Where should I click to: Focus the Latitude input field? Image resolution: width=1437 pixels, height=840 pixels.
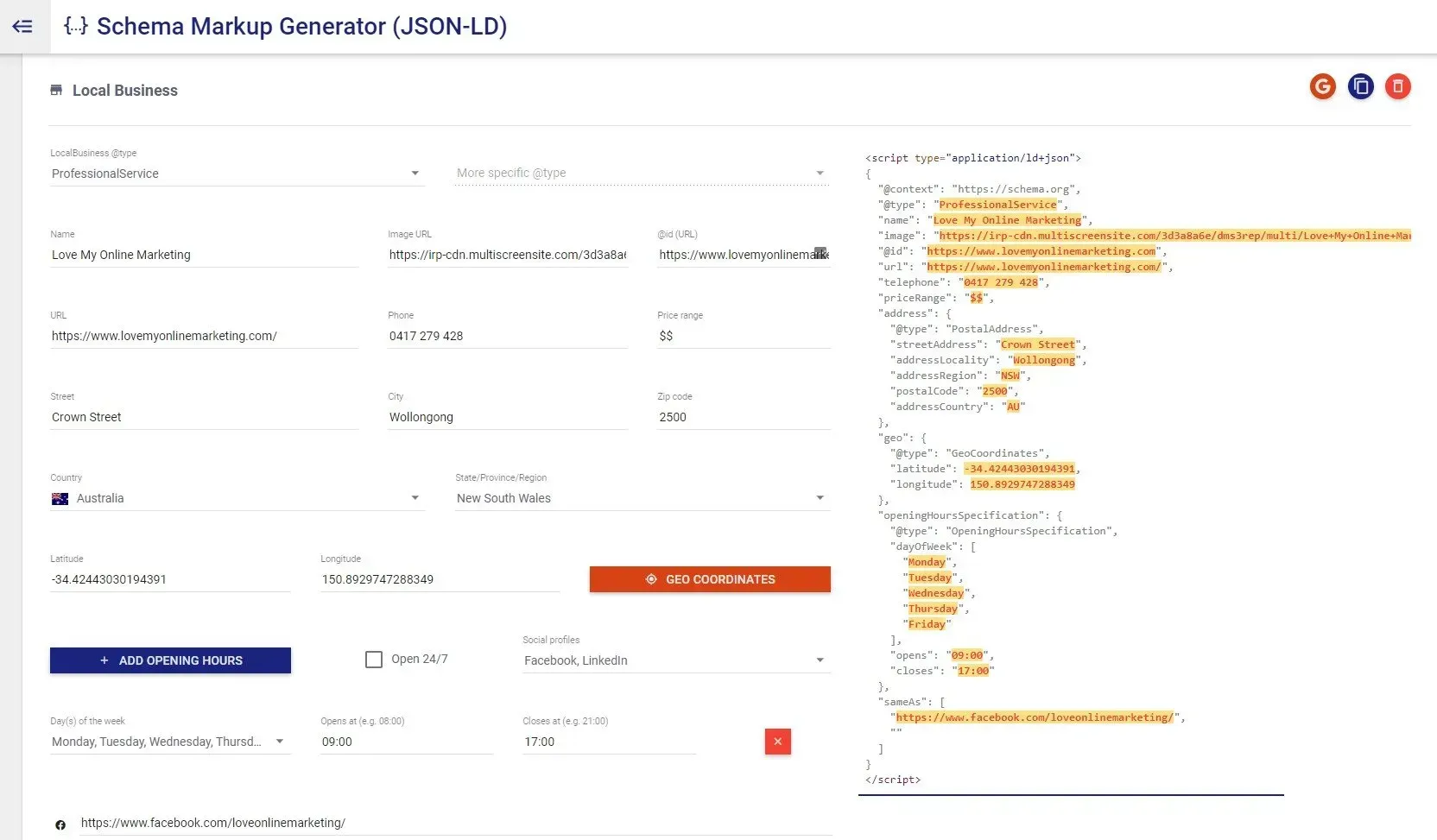pos(170,579)
